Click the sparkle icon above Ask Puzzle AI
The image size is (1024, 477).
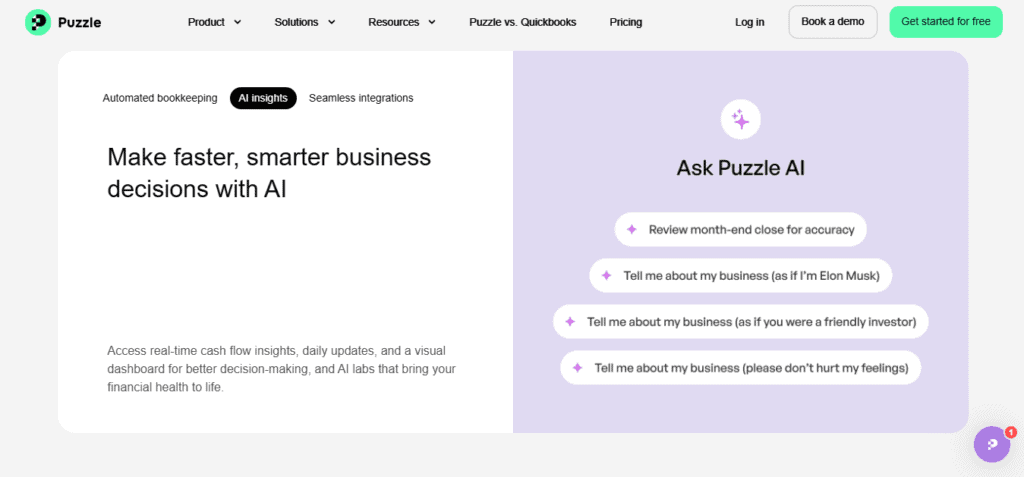(741, 120)
